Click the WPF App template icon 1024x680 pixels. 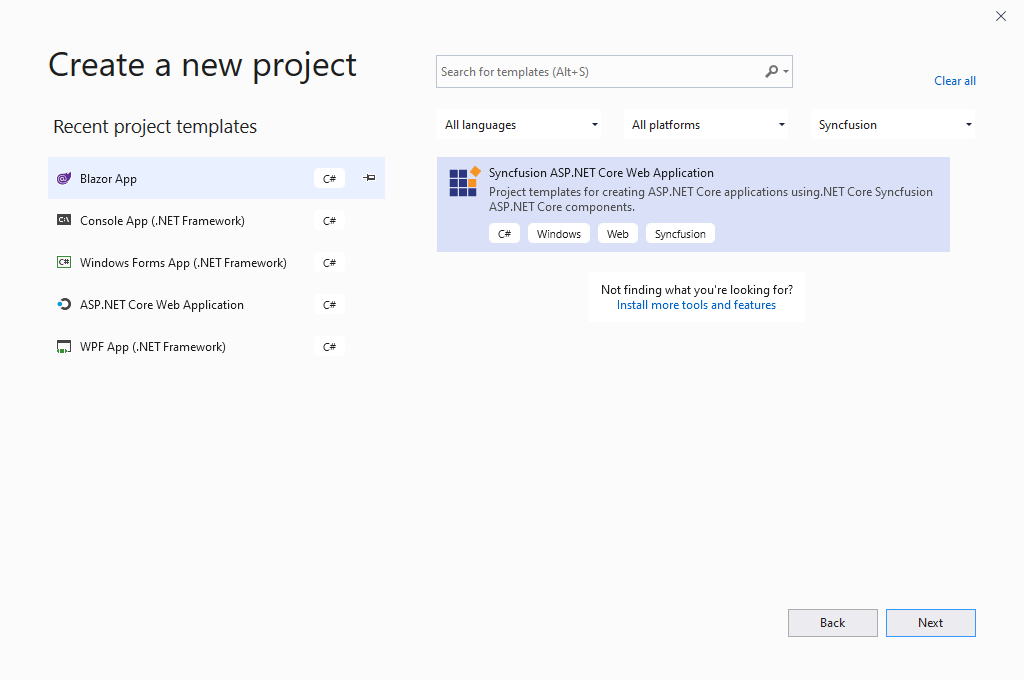(x=63, y=346)
